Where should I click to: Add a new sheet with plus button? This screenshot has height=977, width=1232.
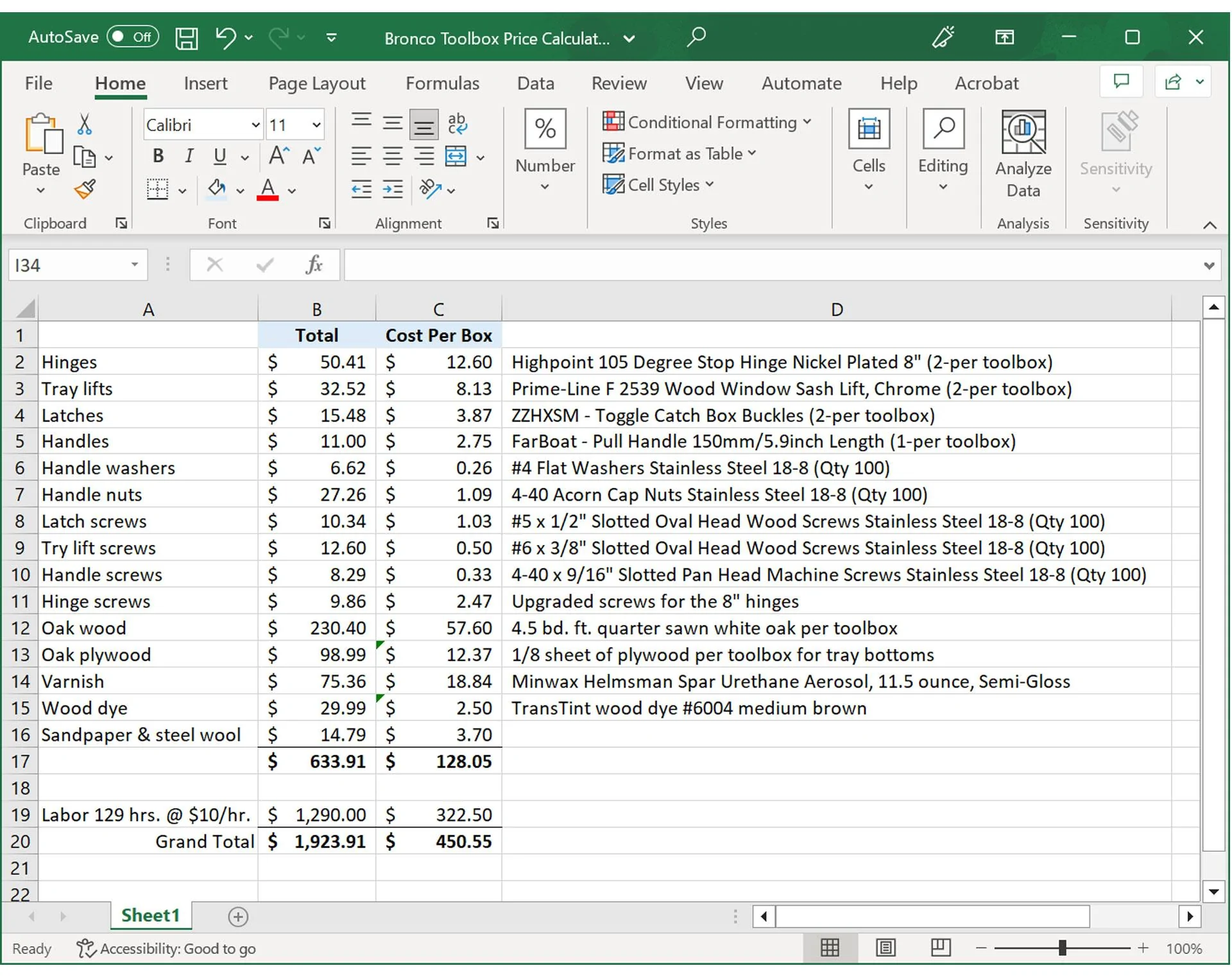[x=238, y=917]
